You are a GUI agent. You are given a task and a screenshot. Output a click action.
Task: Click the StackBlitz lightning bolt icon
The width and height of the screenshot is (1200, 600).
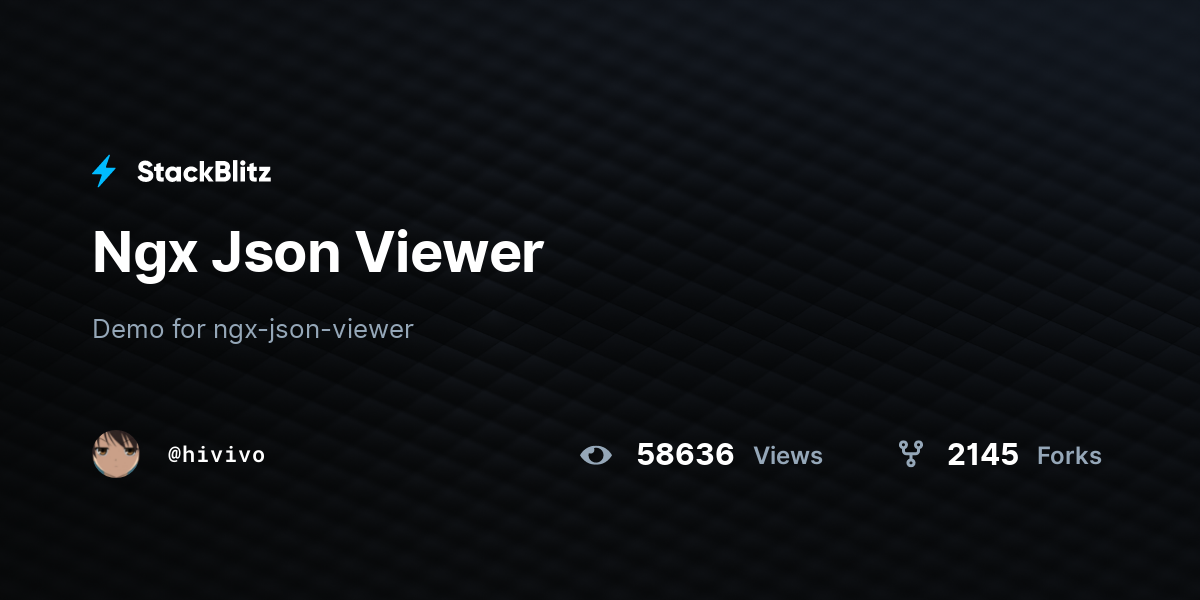coord(104,172)
